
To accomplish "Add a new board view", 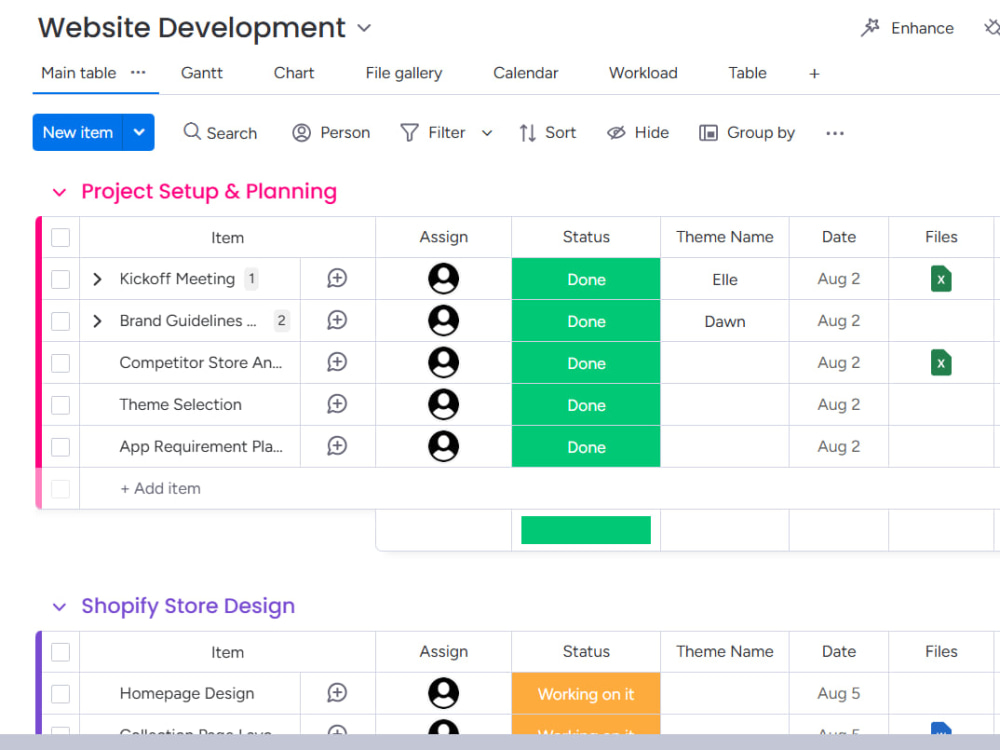I will click(814, 74).
